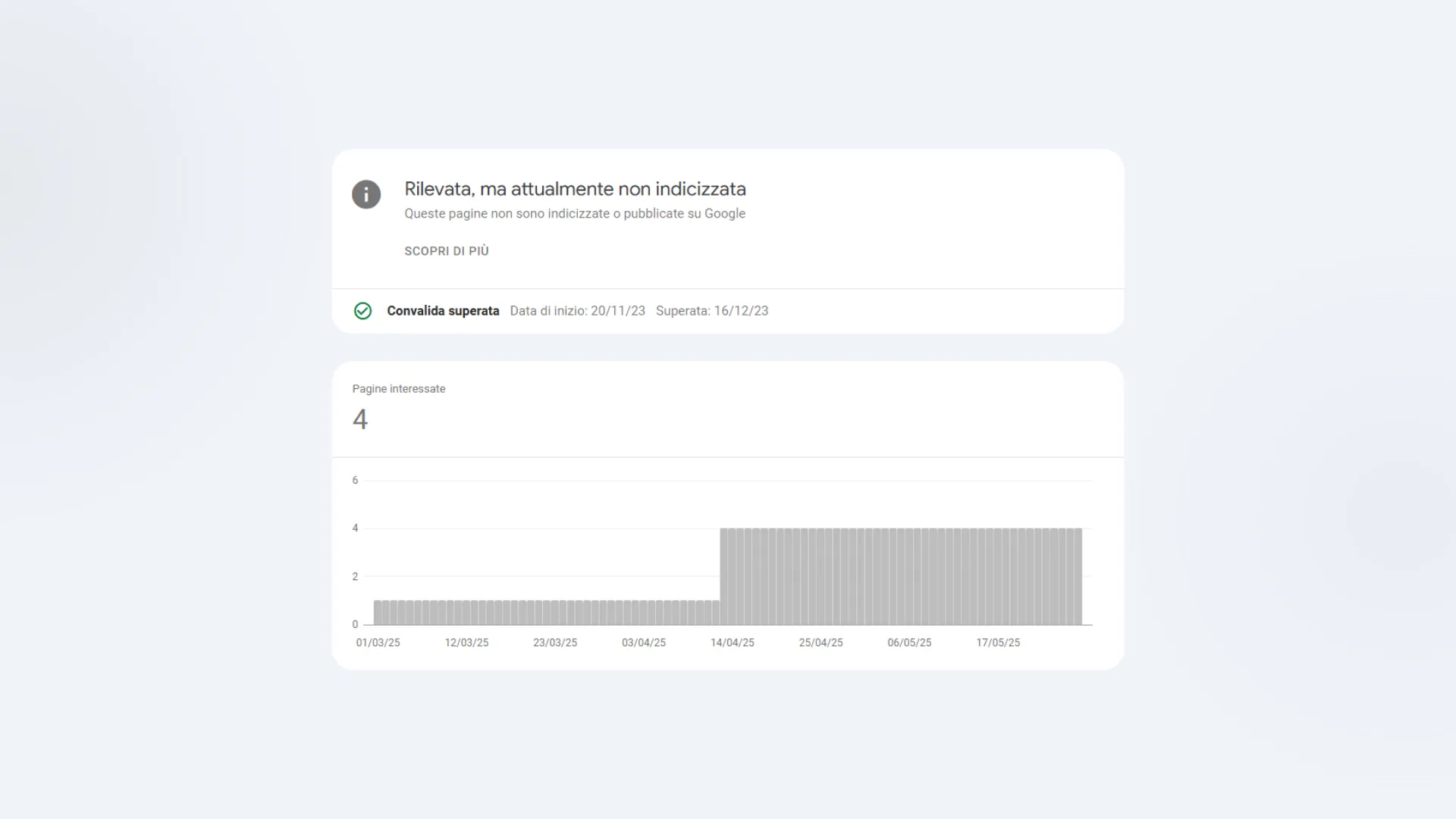Click the title Rilevata, ma attualmente non indicizzata
Image resolution: width=1456 pixels, height=819 pixels.
[x=575, y=189]
